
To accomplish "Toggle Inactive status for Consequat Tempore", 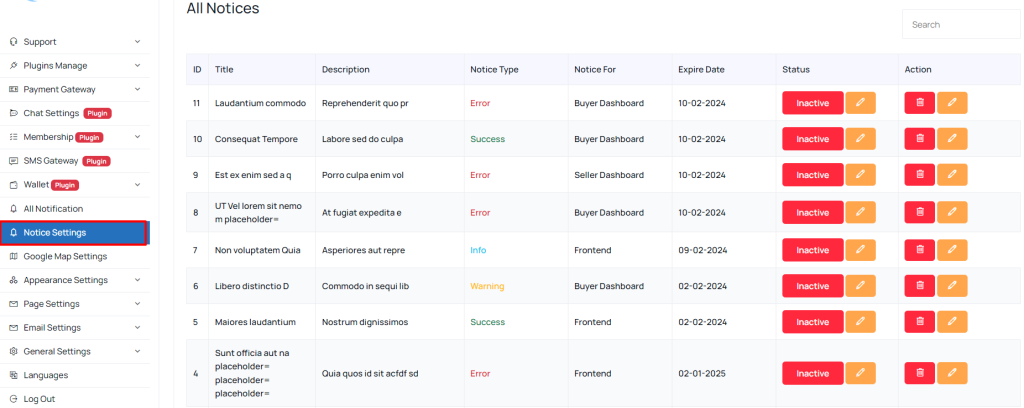I will (812, 138).
